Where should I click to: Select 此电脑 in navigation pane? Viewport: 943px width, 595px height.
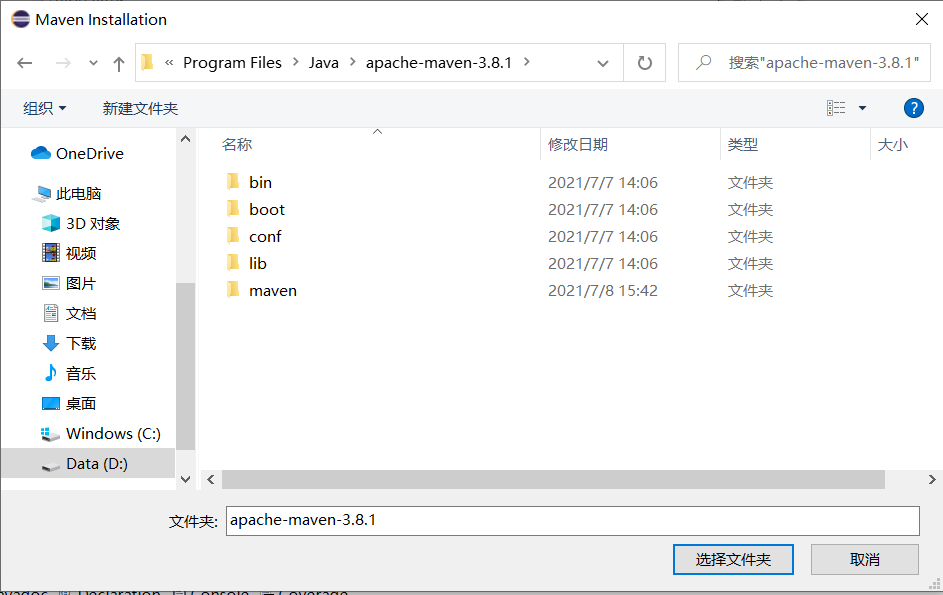pyautogui.click(x=67, y=194)
